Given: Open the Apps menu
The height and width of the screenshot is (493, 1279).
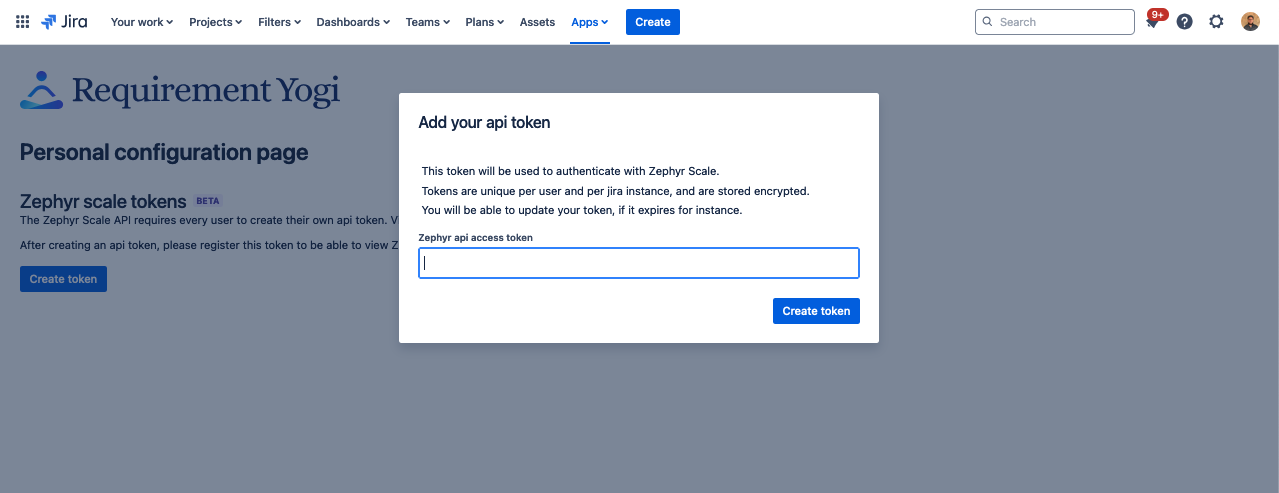Looking at the screenshot, I should [x=589, y=22].
